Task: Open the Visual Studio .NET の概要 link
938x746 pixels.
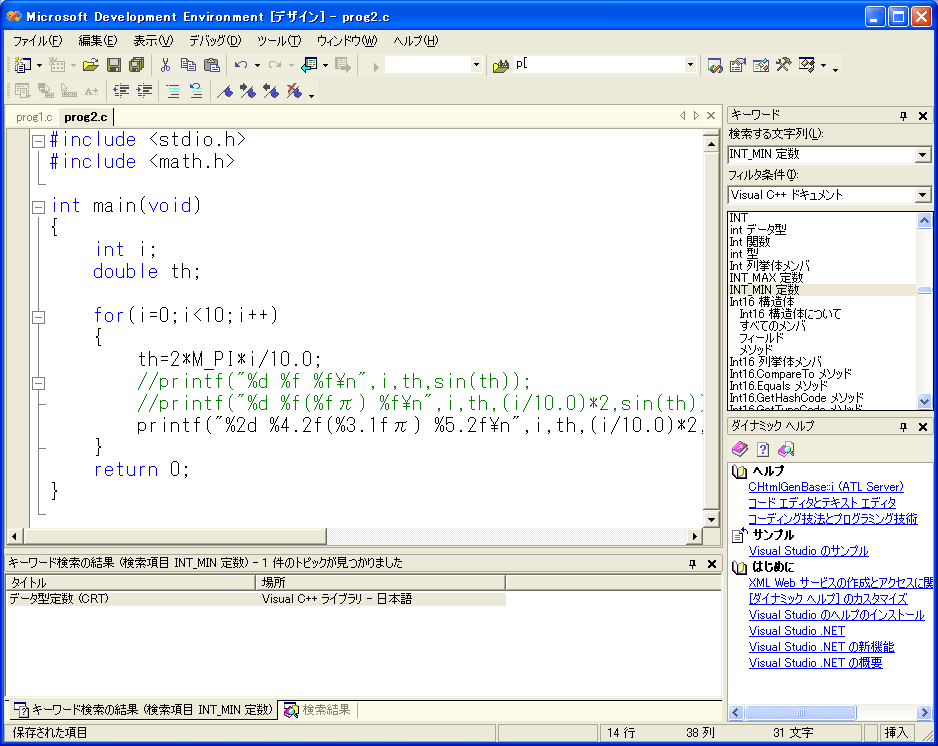Action: pos(815,663)
